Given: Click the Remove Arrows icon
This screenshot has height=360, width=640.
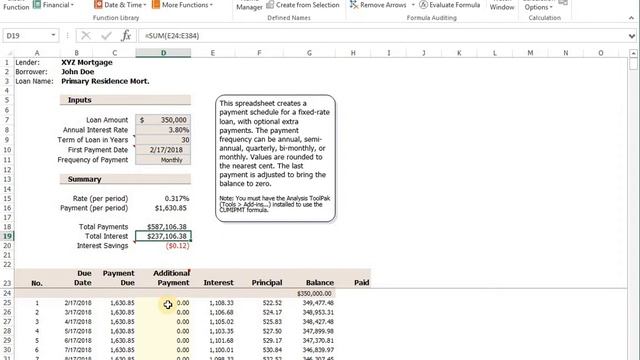Looking at the screenshot, I should coord(354,5).
